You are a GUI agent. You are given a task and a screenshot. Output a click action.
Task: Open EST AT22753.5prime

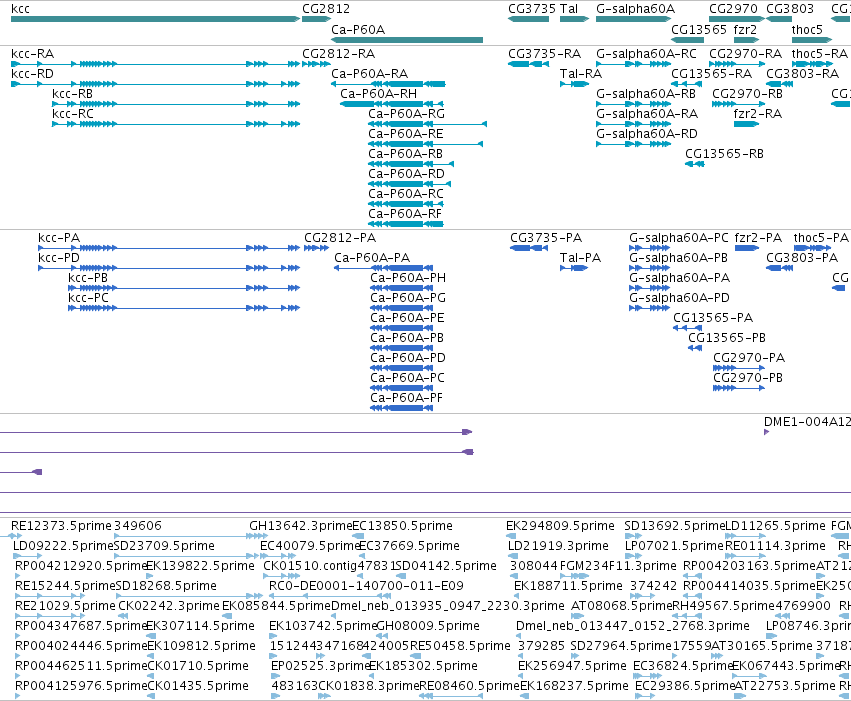coord(785,686)
